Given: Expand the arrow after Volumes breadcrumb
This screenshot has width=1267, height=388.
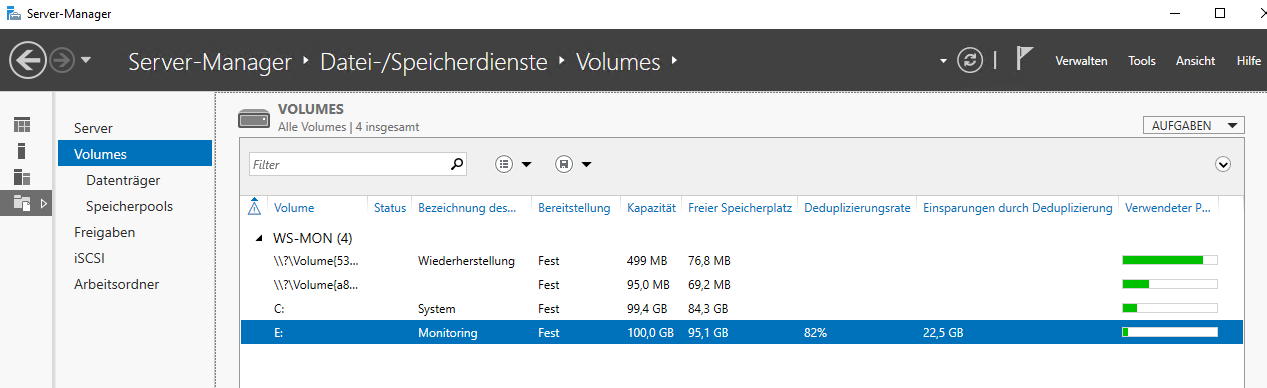Looking at the screenshot, I should (675, 61).
